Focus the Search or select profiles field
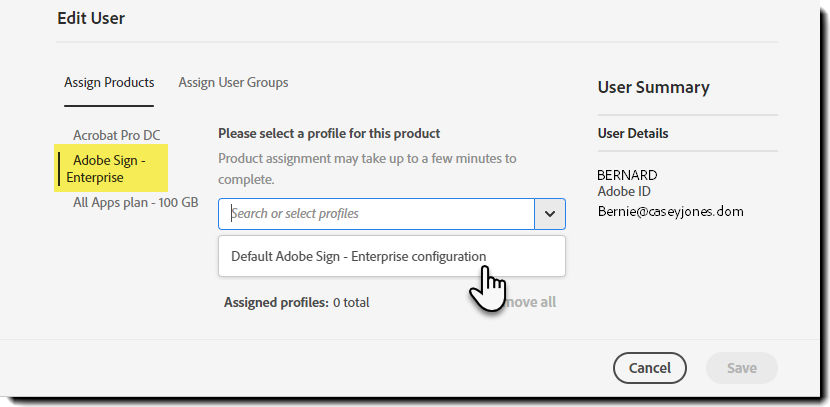 click(376, 214)
